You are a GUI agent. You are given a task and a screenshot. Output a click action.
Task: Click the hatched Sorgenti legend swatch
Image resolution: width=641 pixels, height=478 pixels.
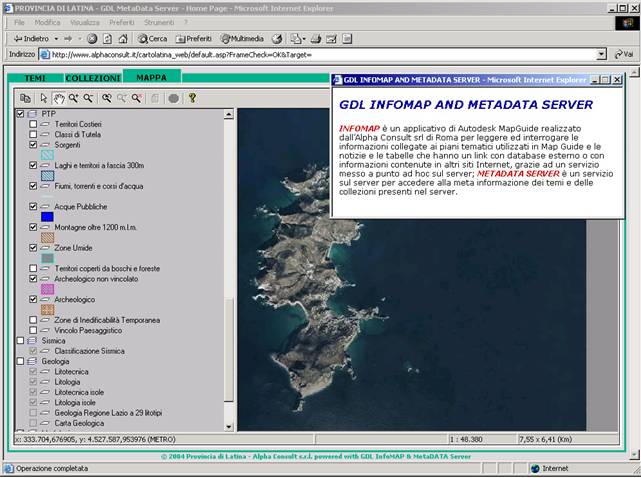pos(47,155)
